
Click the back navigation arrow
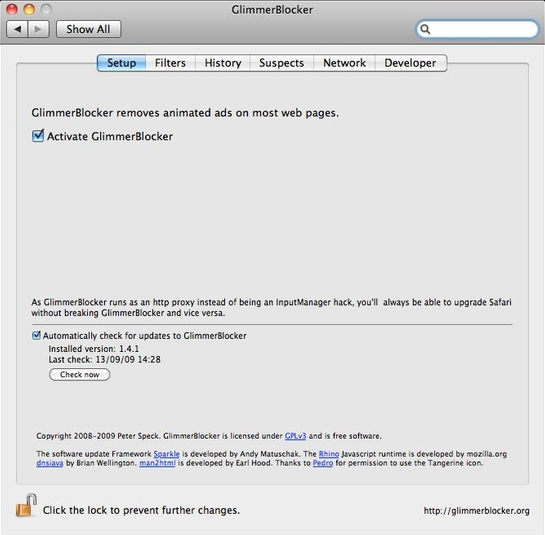(x=17, y=29)
